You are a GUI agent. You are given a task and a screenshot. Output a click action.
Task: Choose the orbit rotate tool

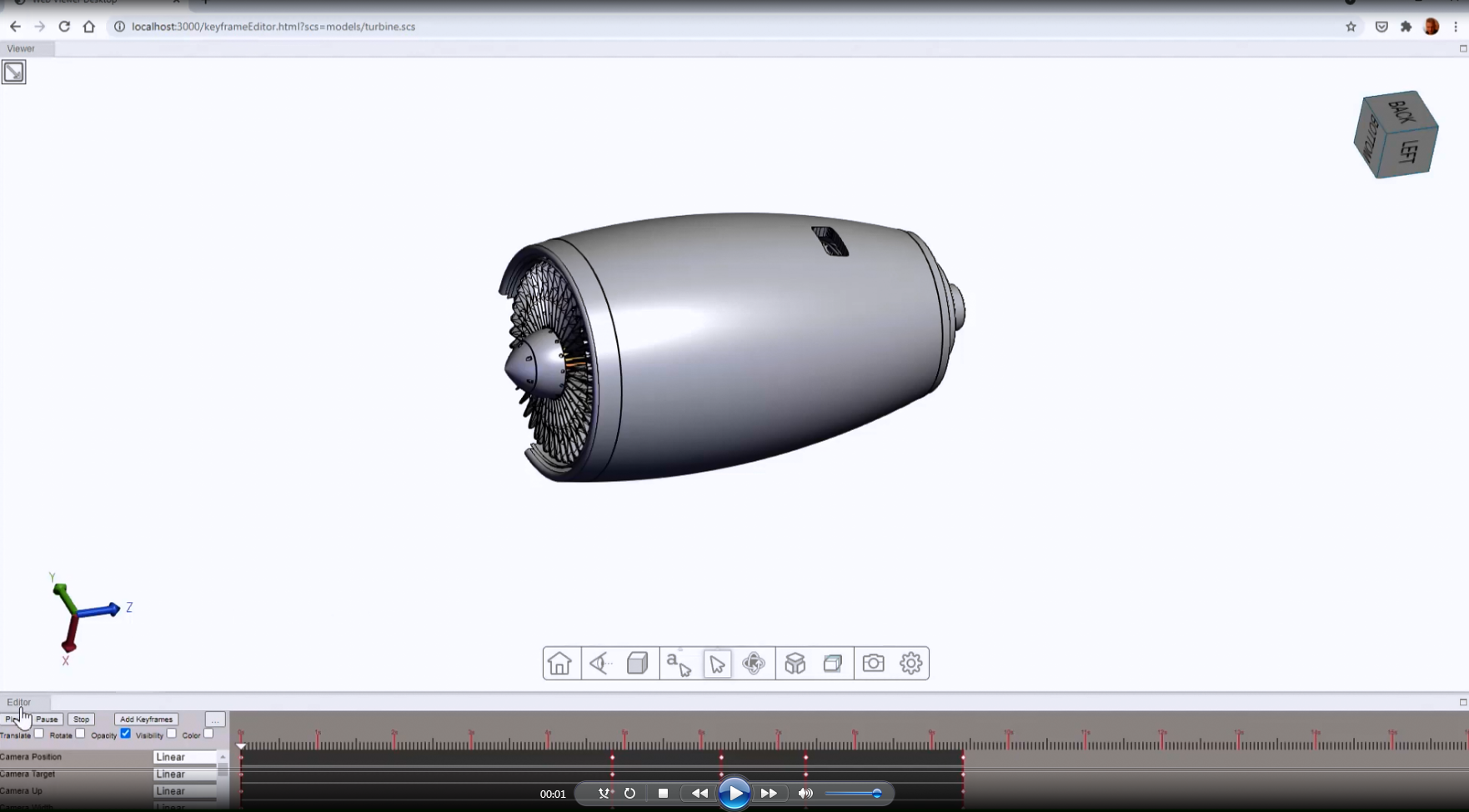[754, 664]
